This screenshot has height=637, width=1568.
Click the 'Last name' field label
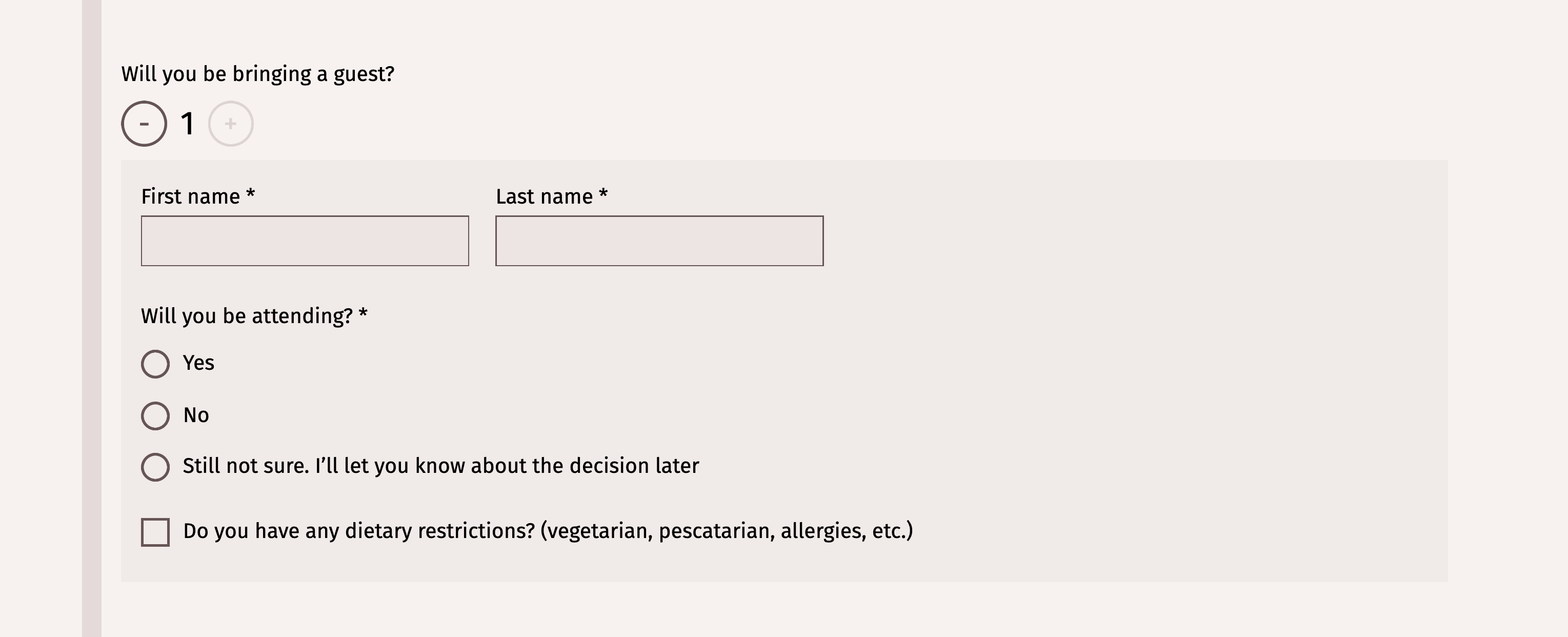544,197
